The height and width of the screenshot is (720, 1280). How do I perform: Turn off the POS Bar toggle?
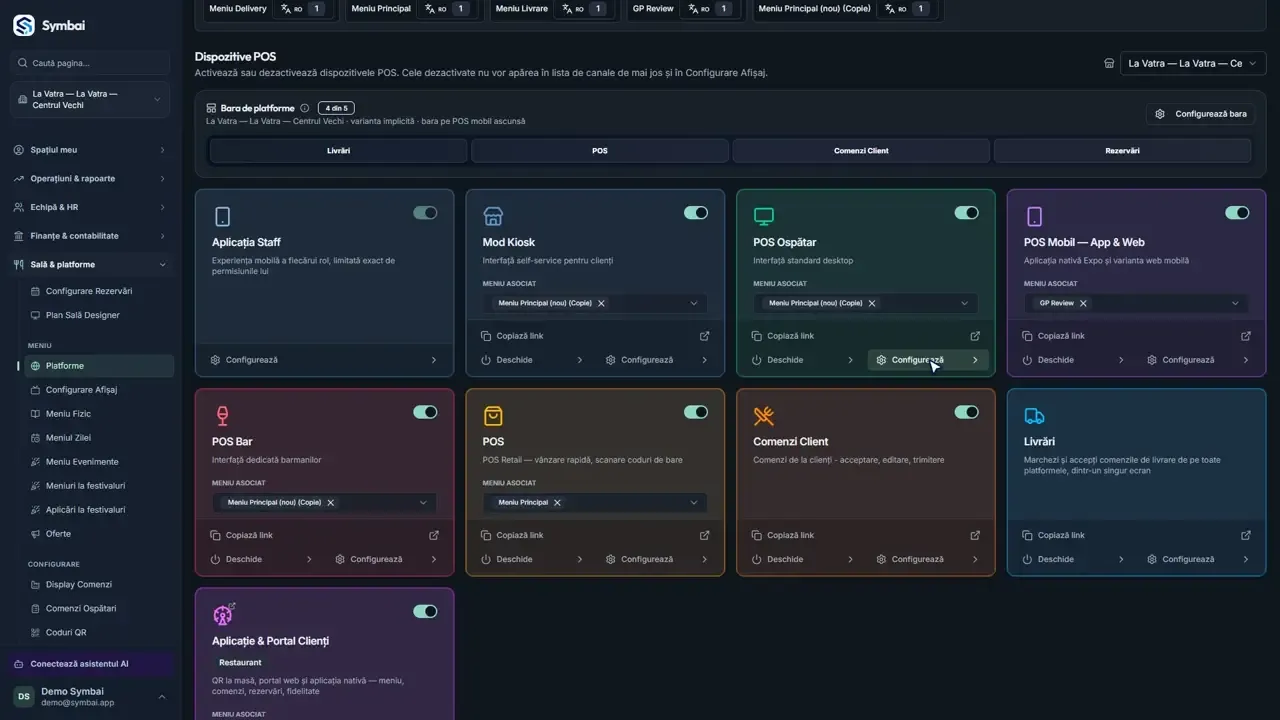click(425, 412)
